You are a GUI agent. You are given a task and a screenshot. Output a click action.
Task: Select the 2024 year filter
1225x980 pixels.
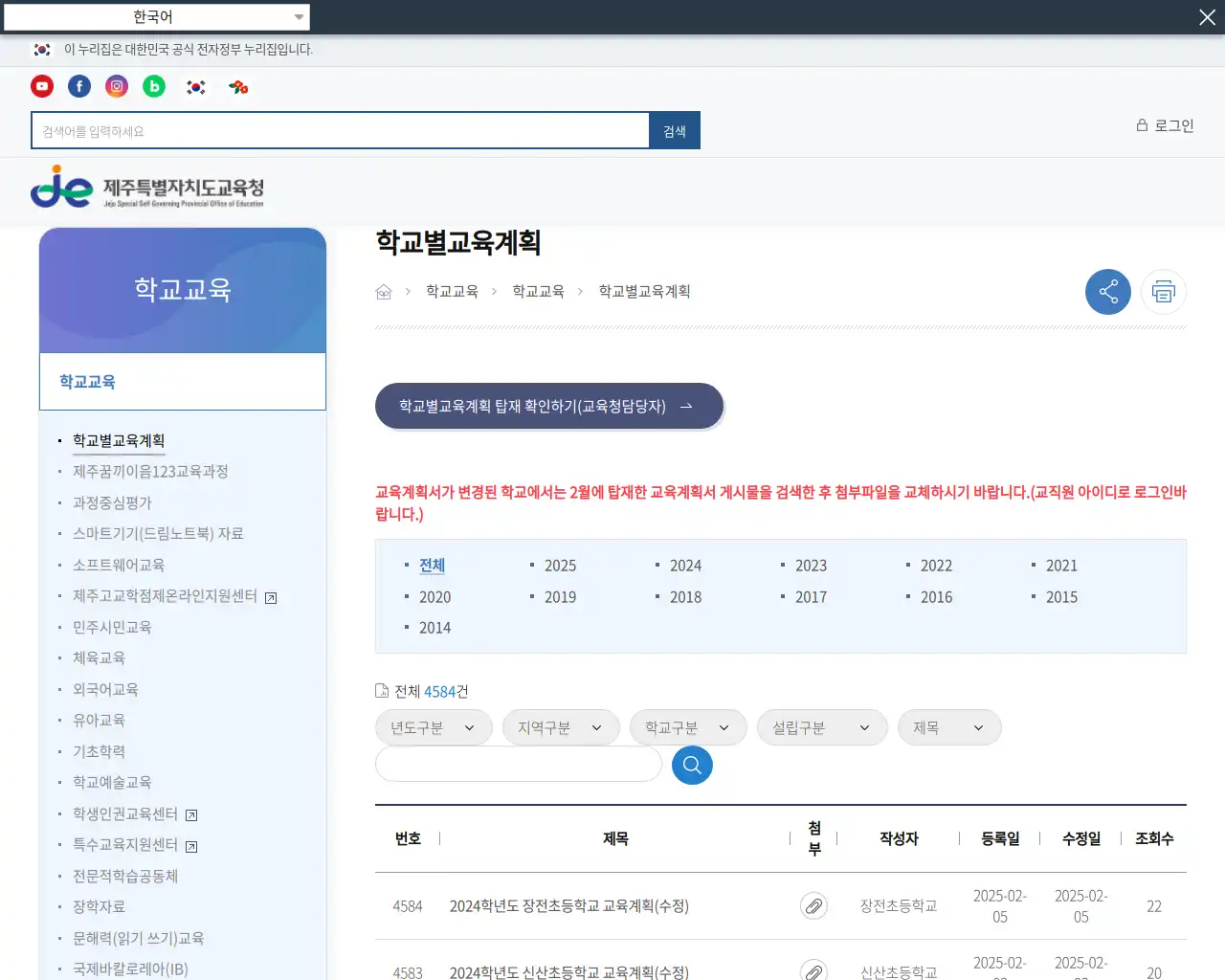685,566
